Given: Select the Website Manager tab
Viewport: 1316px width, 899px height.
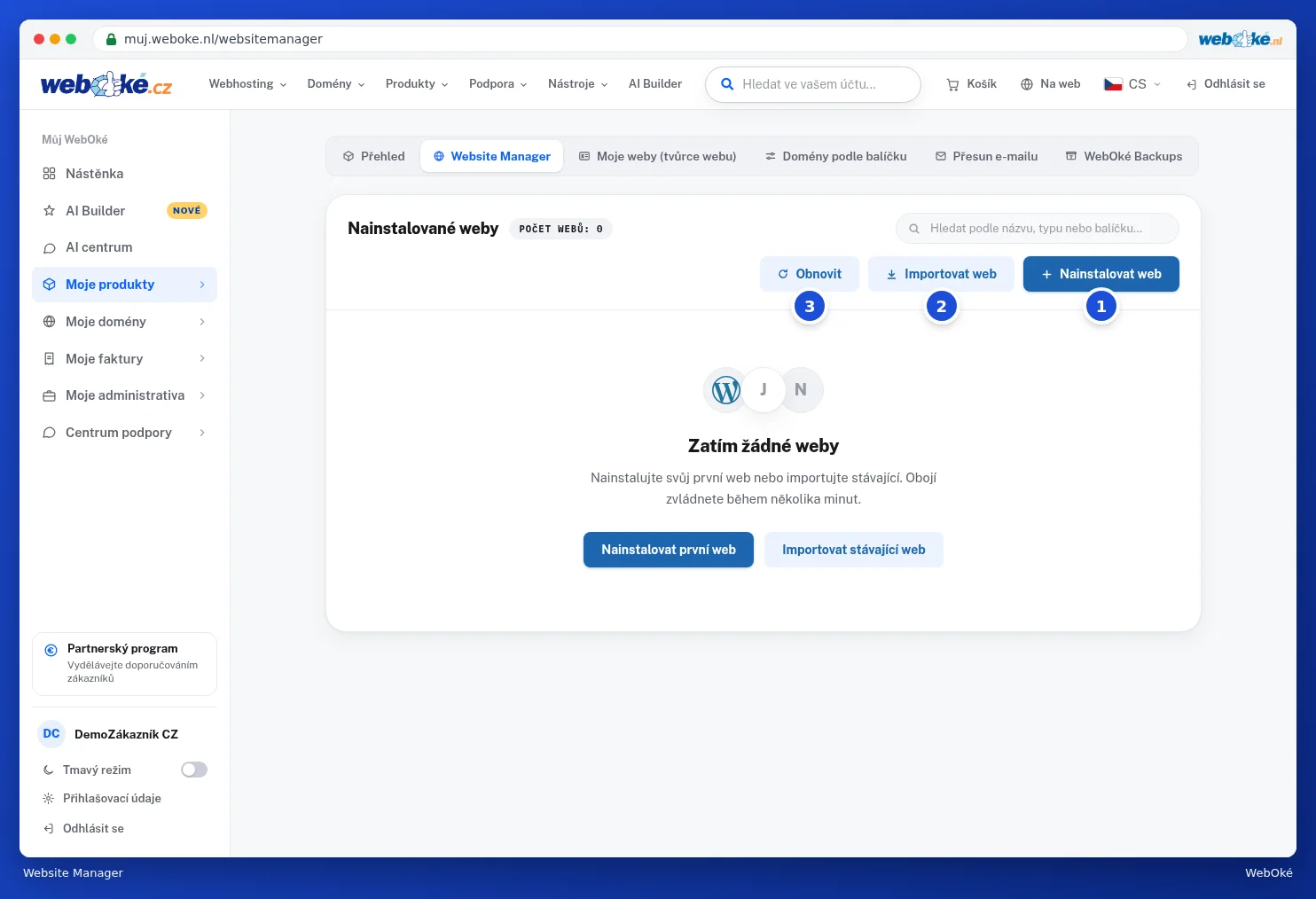Looking at the screenshot, I should tap(491, 156).
